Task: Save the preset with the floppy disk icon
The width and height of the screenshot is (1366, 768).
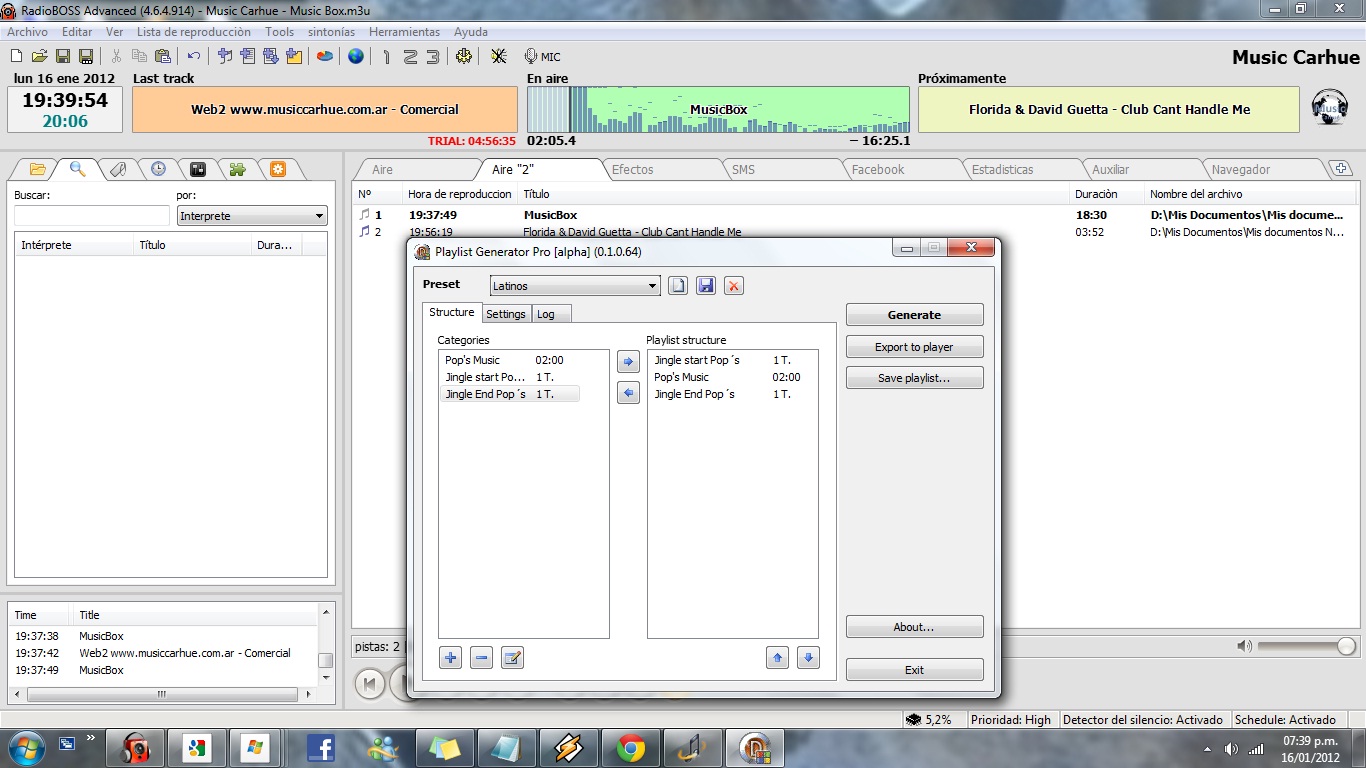Action: tap(706, 286)
